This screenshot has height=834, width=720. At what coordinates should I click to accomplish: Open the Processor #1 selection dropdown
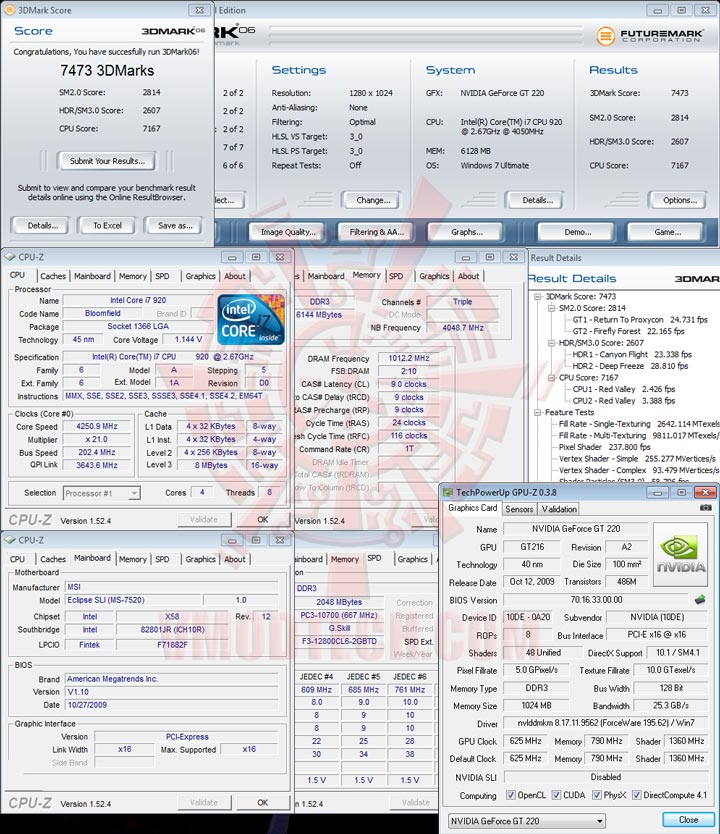coord(102,493)
